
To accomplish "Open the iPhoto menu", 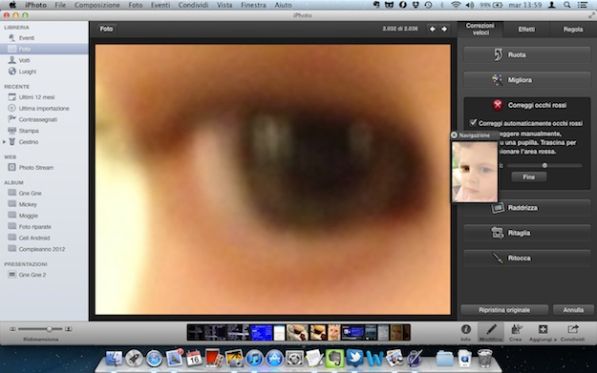I will click(x=36, y=5).
